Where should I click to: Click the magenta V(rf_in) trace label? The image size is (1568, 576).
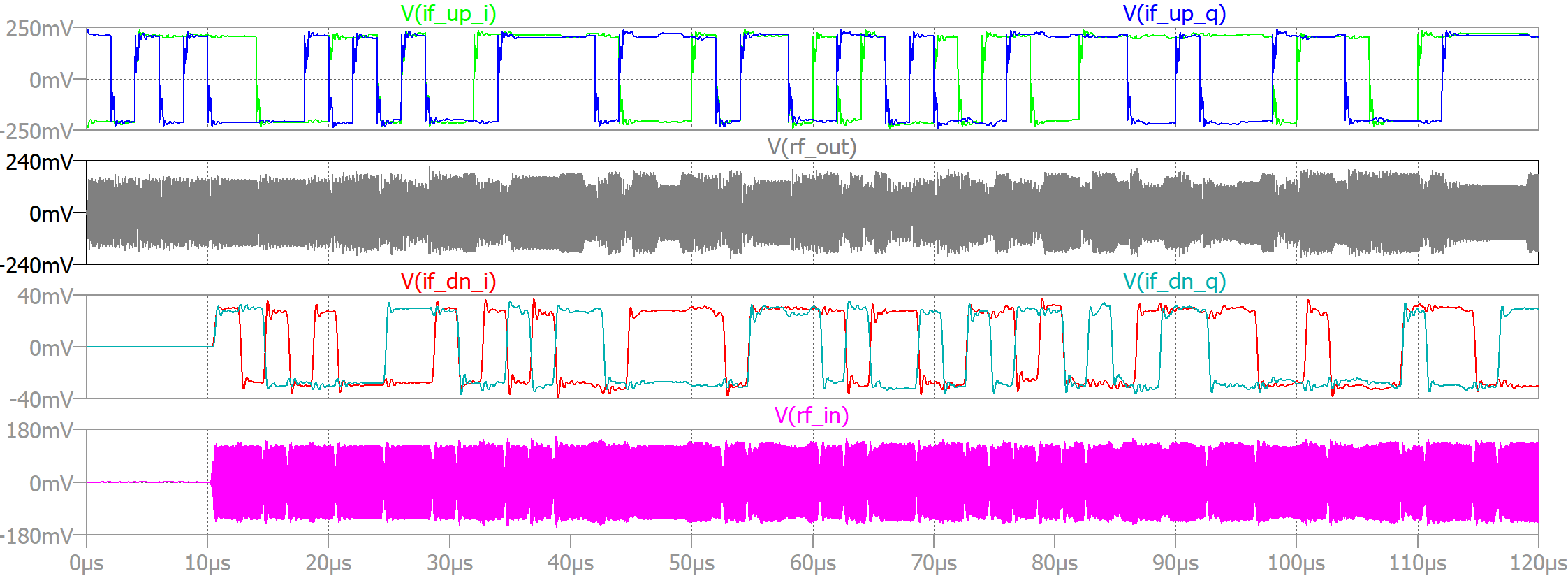812,415
